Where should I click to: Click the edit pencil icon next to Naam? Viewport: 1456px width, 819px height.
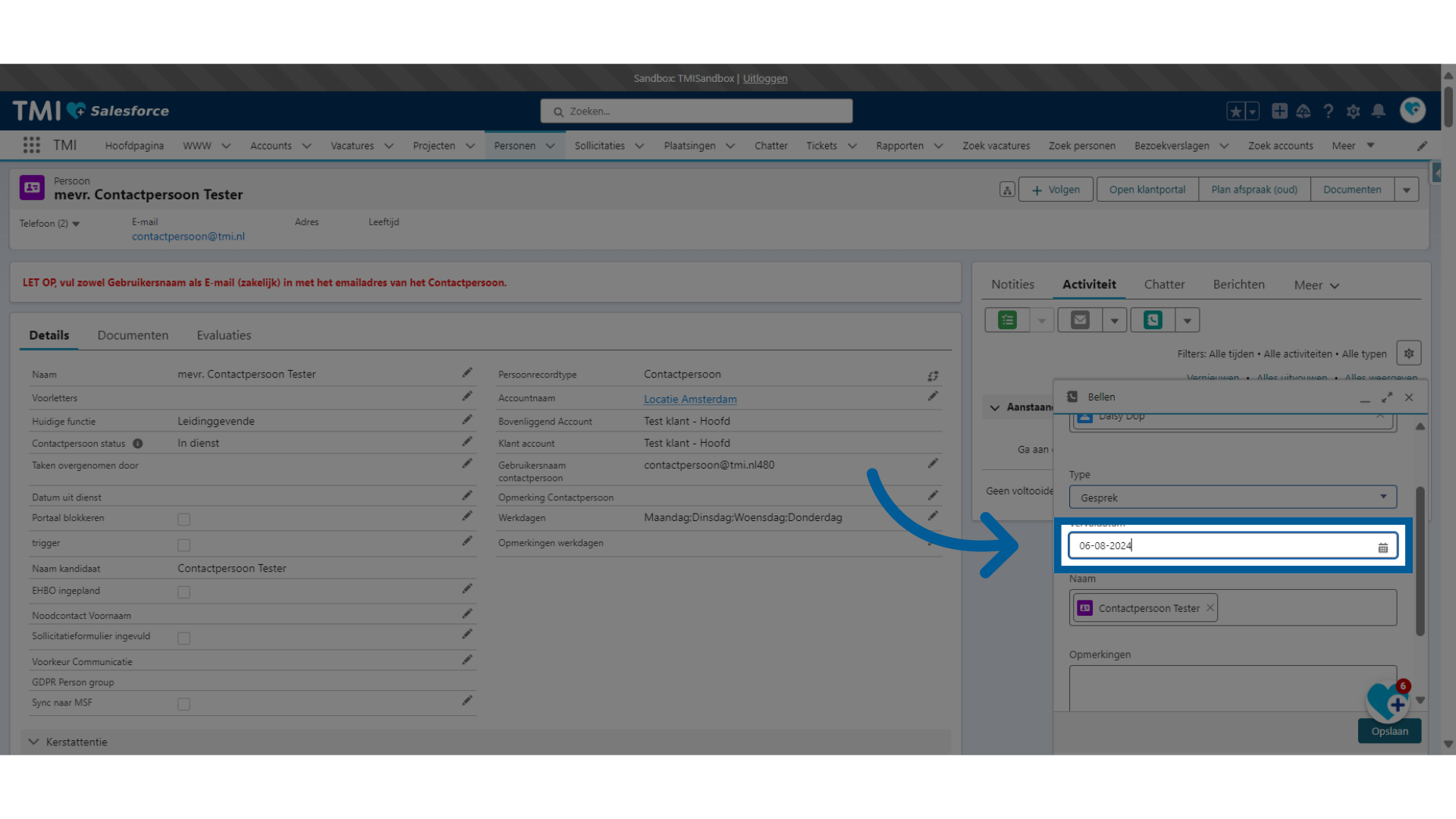coord(467,372)
